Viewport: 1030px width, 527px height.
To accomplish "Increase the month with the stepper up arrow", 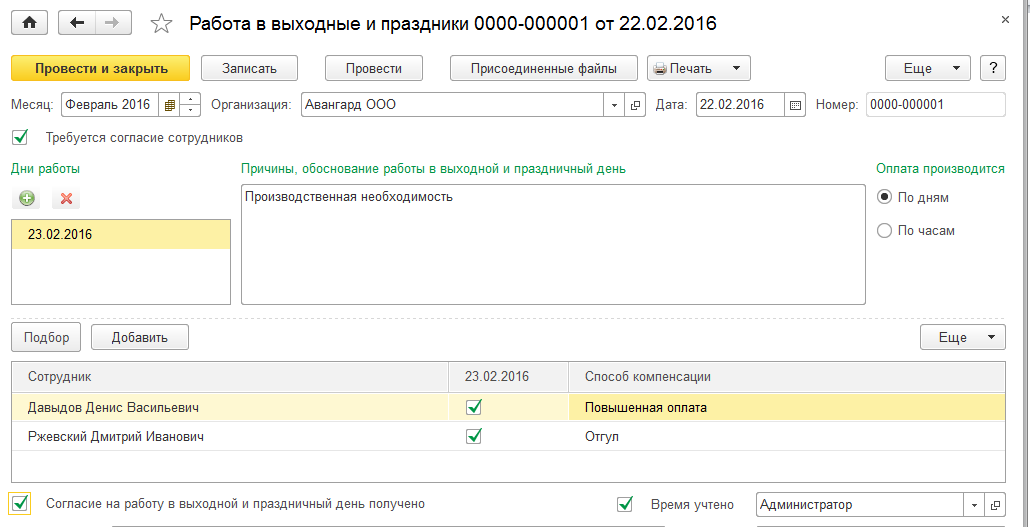I will (x=190, y=99).
